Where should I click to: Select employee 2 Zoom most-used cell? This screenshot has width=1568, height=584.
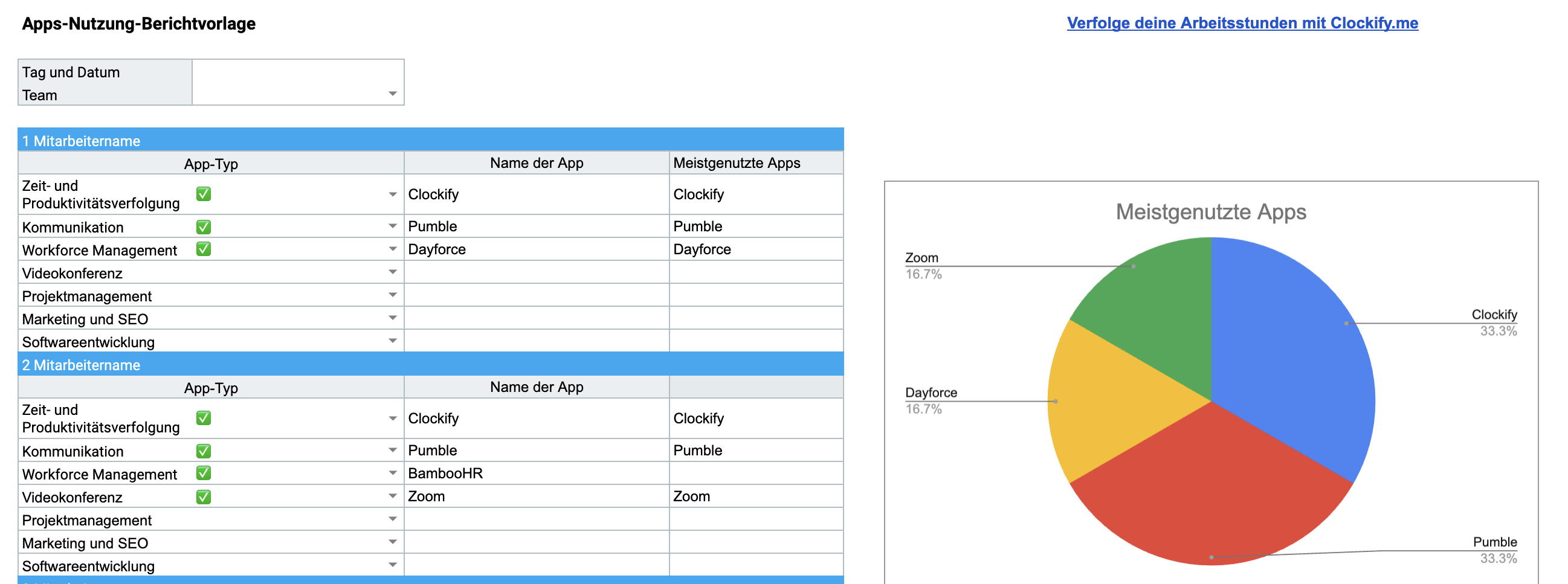757,496
